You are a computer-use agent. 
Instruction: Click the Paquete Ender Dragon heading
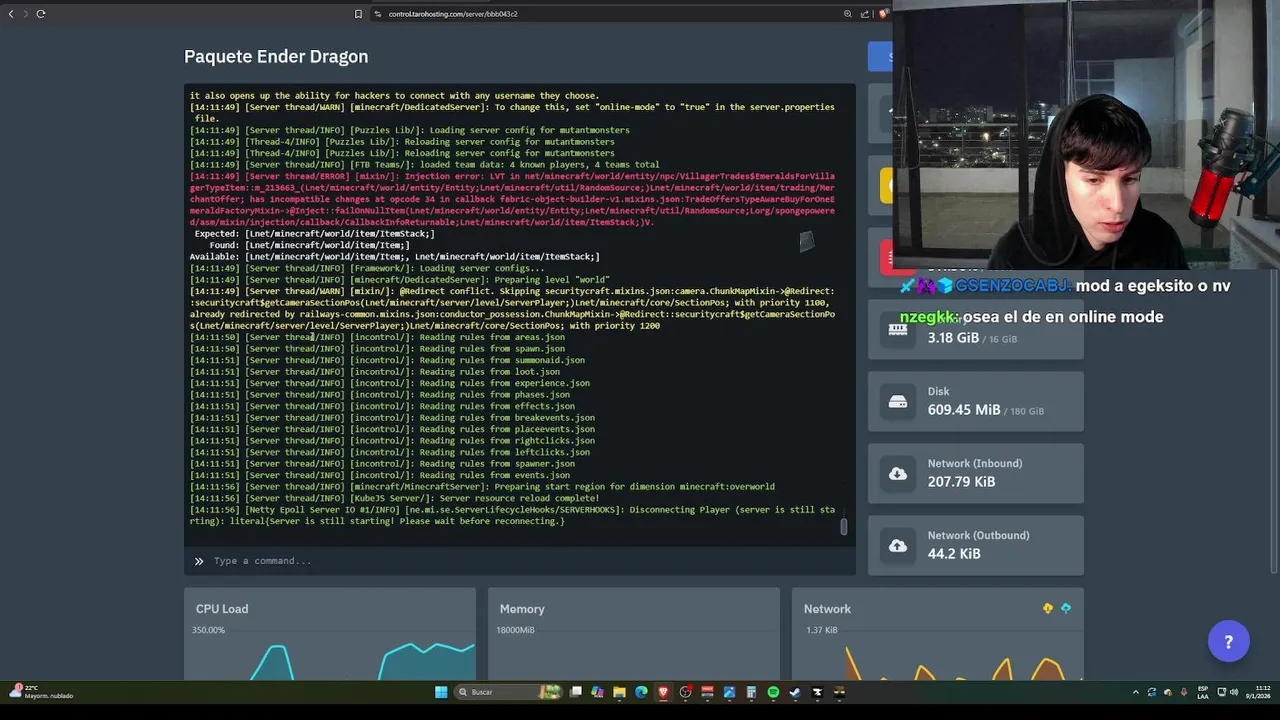pos(276,56)
